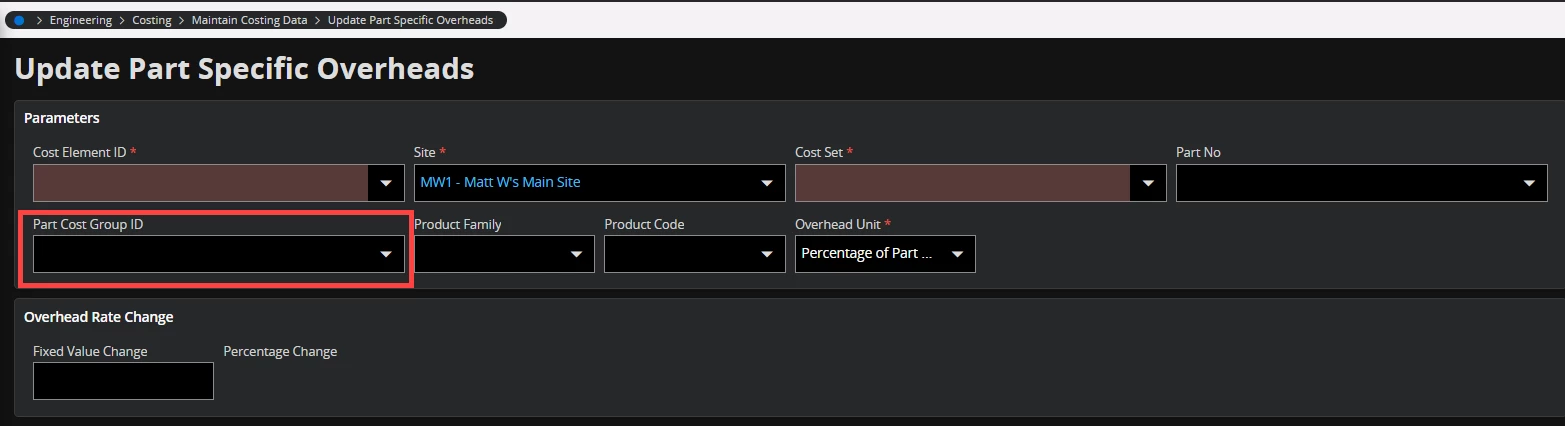
Task: Open the Product Family dropdown arrow
Action: click(576, 254)
